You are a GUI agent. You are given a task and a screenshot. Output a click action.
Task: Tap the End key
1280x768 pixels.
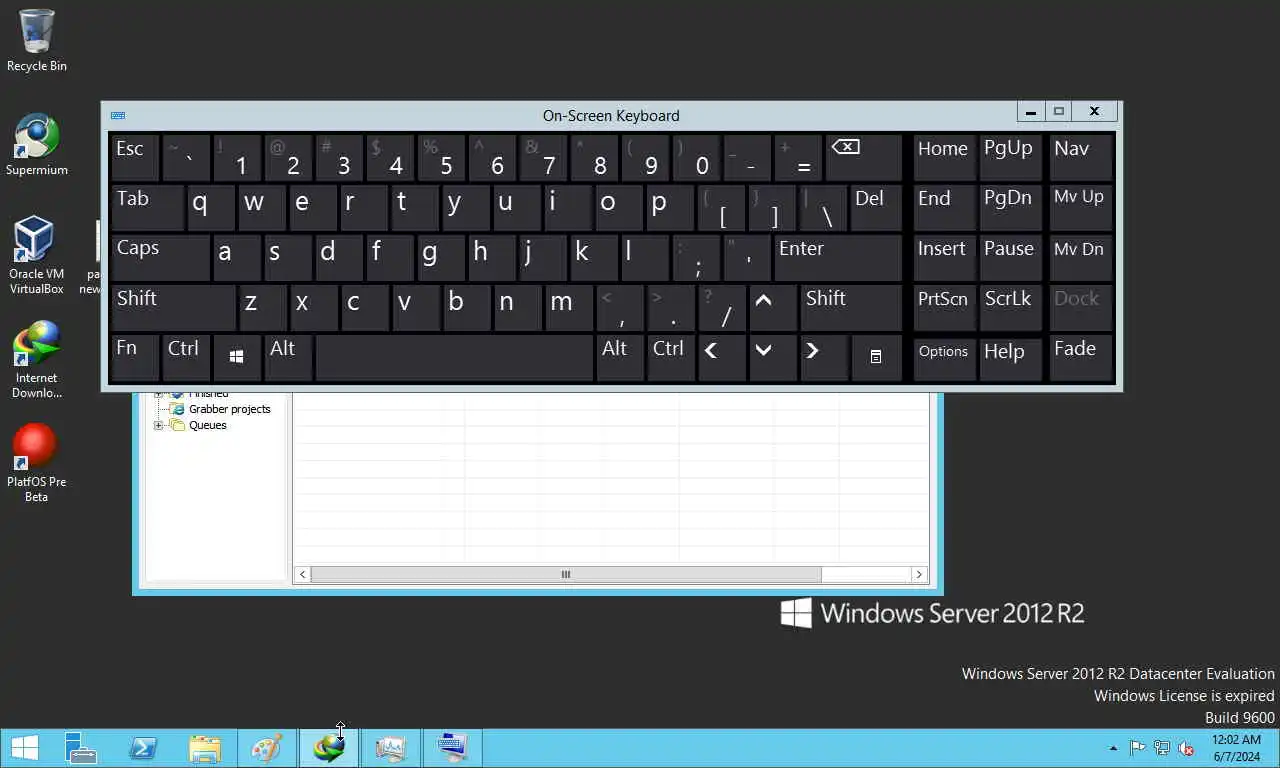pyautogui.click(x=944, y=208)
